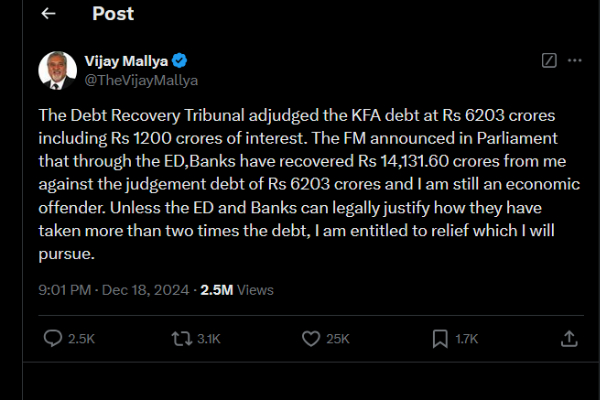Image resolution: width=600 pixels, height=400 pixels.
Task: View the 2.5M Views analytics
Action: click(x=238, y=290)
